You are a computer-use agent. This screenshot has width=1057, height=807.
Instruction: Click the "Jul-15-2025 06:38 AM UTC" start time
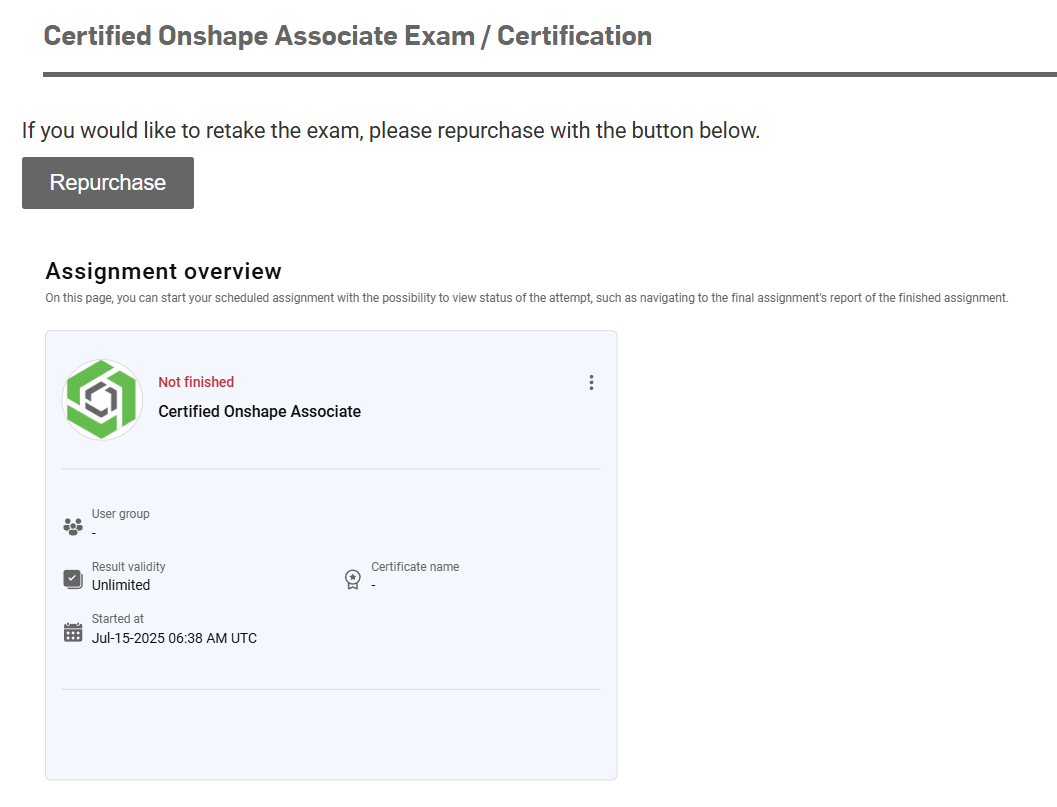[174, 638]
